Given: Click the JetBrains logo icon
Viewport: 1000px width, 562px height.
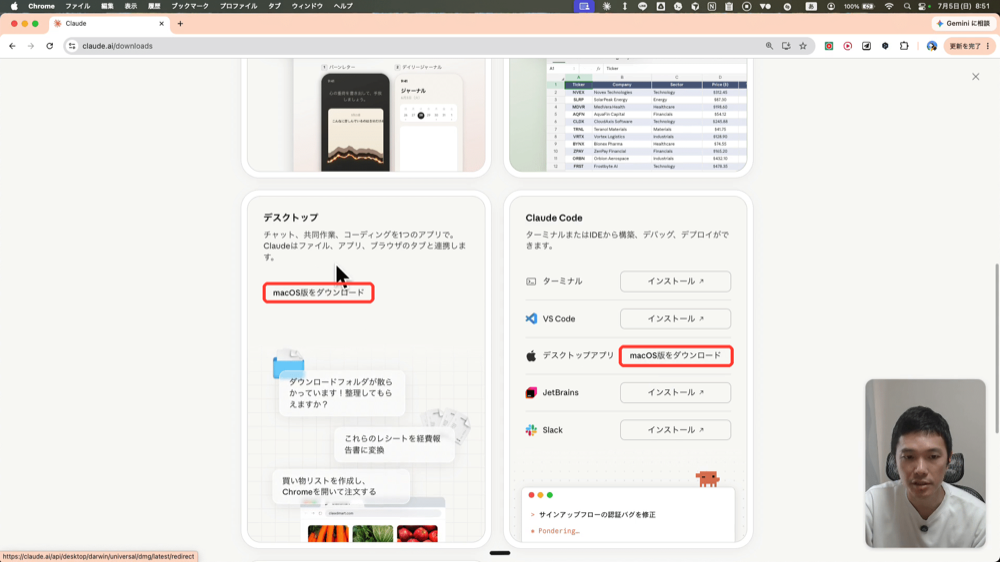Looking at the screenshot, I should (531, 392).
